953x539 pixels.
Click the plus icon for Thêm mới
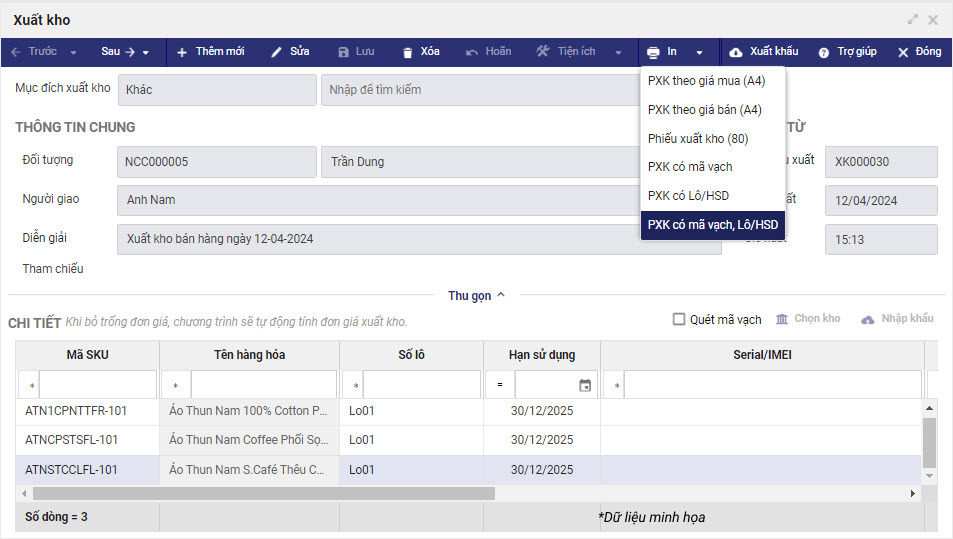tap(182, 53)
